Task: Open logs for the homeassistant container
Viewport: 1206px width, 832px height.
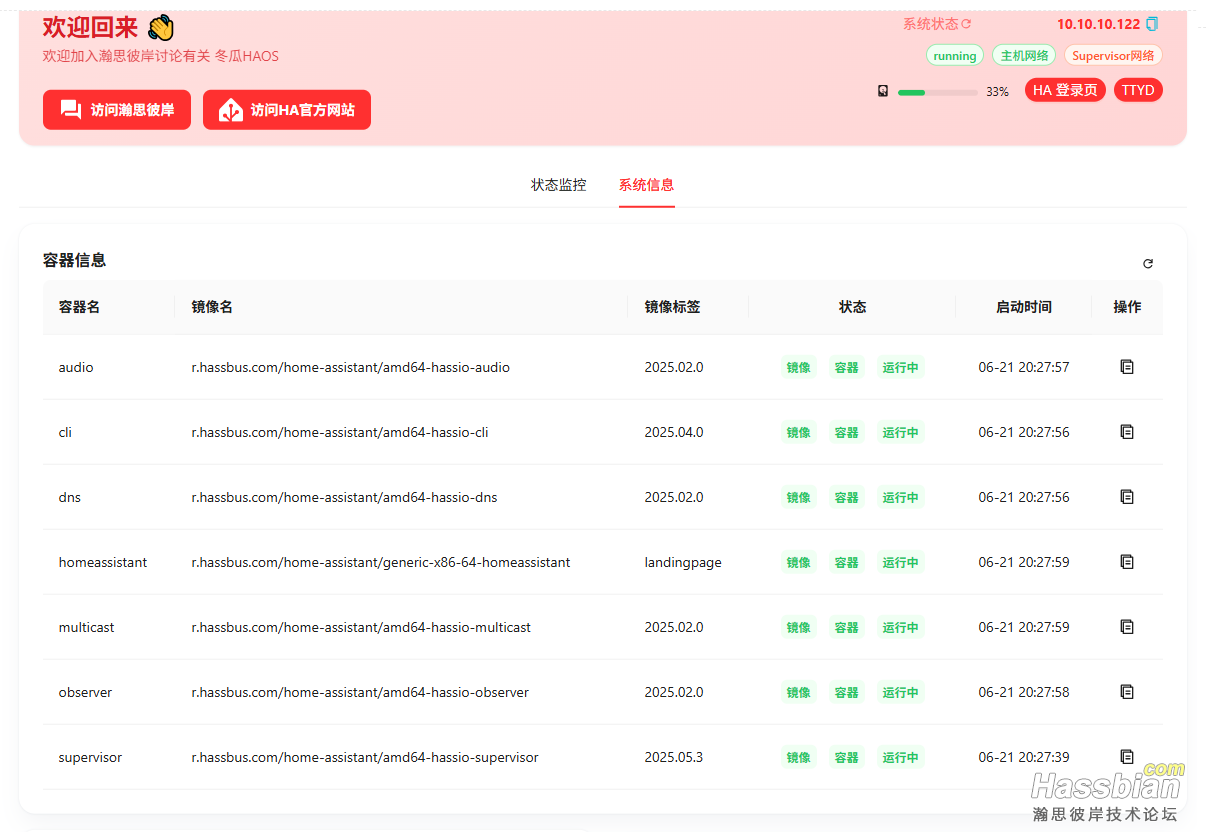Action: coord(1127,562)
